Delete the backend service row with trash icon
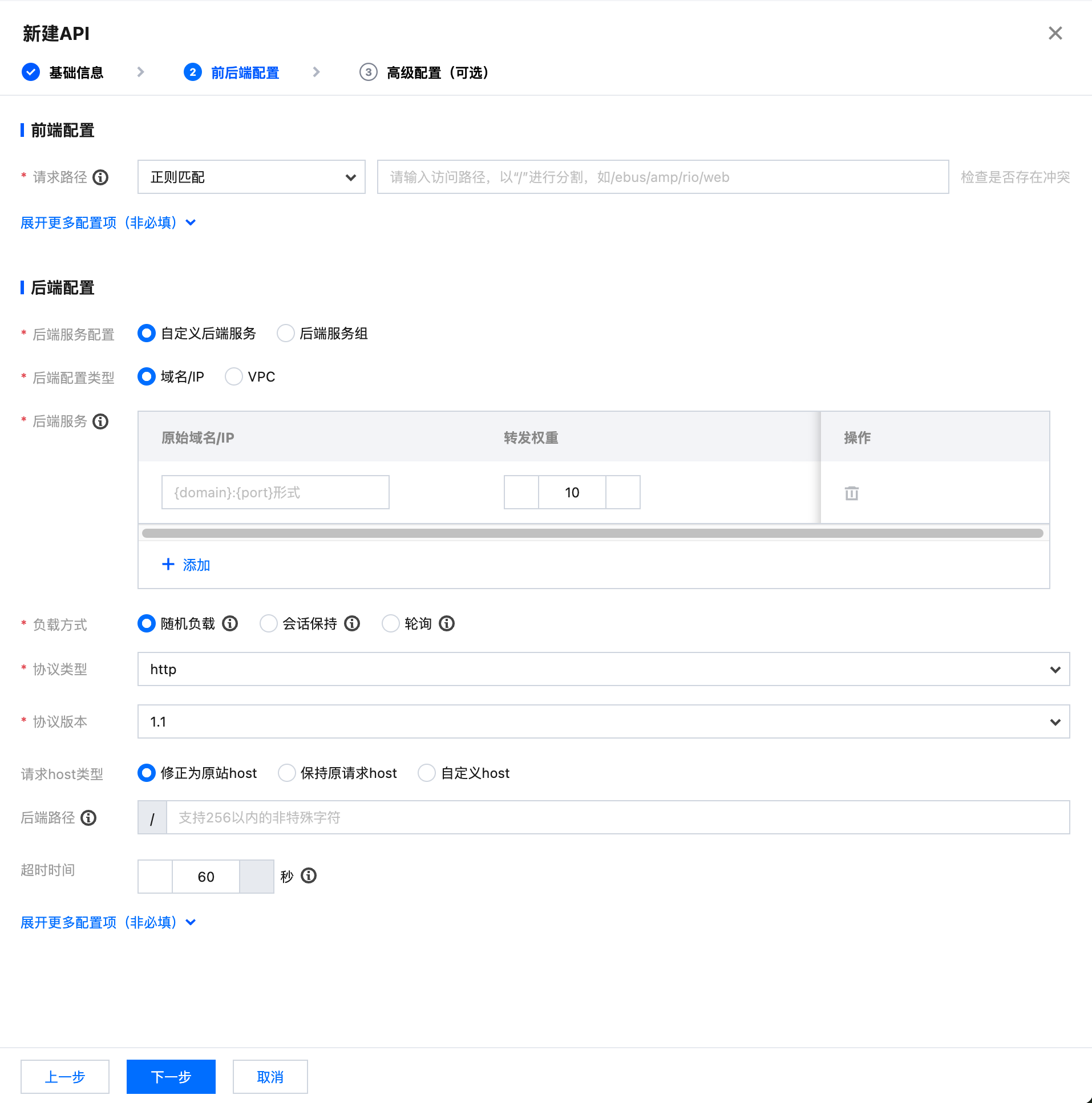 click(852, 493)
